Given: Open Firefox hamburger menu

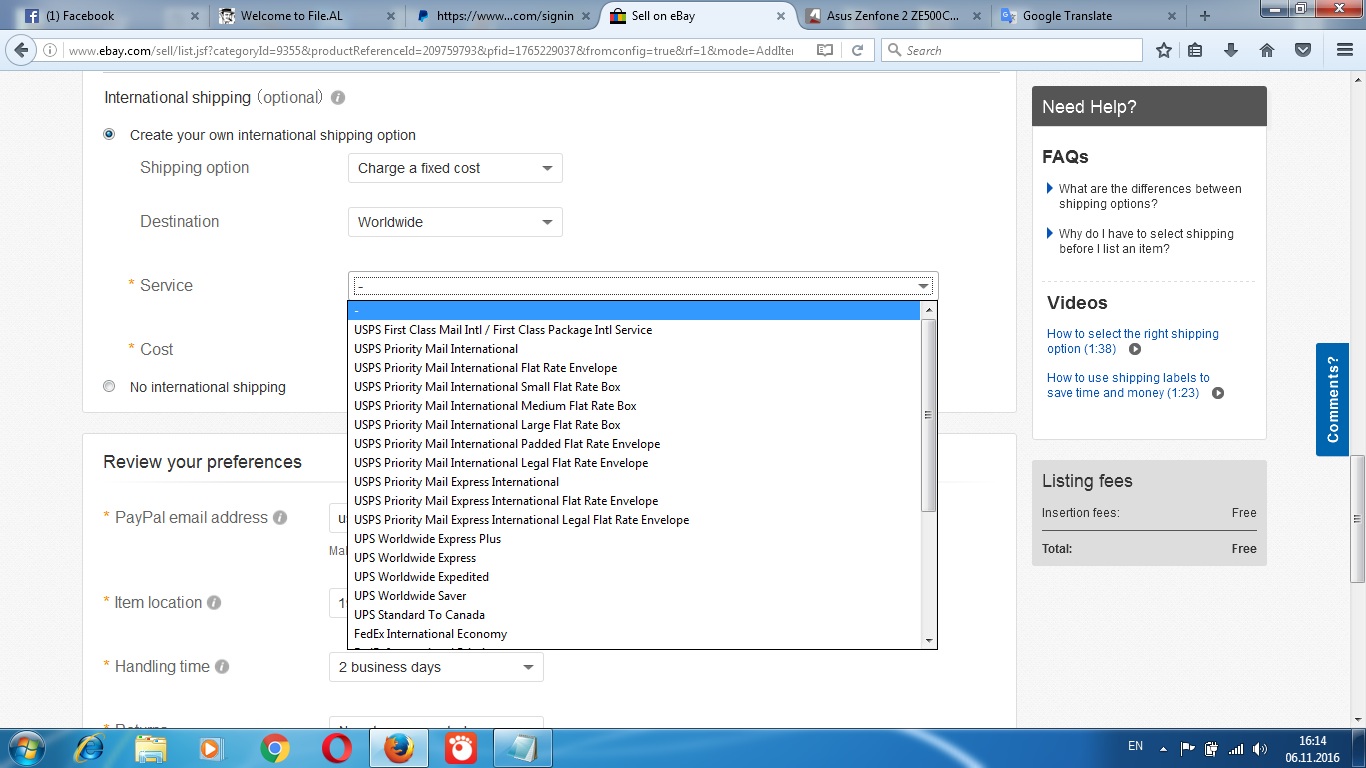Looking at the screenshot, I should pyautogui.click(x=1344, y=50).
